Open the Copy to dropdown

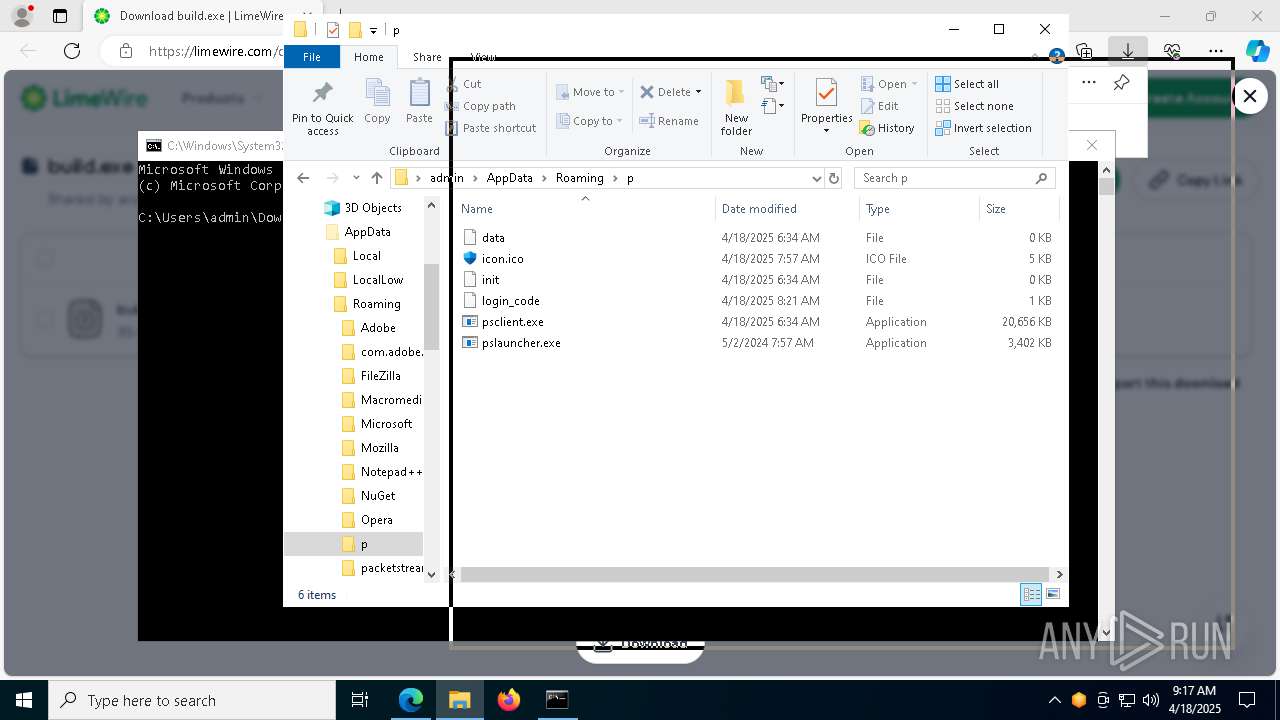[590, 121]
